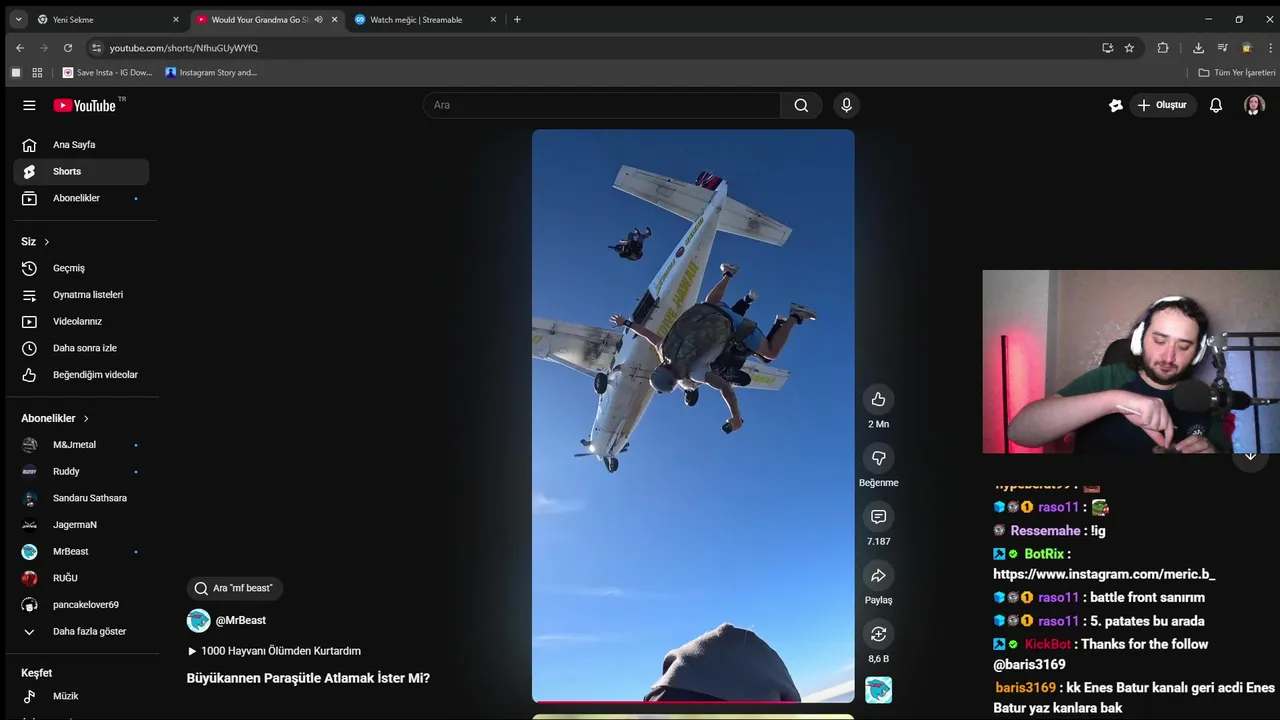Viewport: 1280px width, 720px height.
Task: Open Videolarınız
Action: 81,321
